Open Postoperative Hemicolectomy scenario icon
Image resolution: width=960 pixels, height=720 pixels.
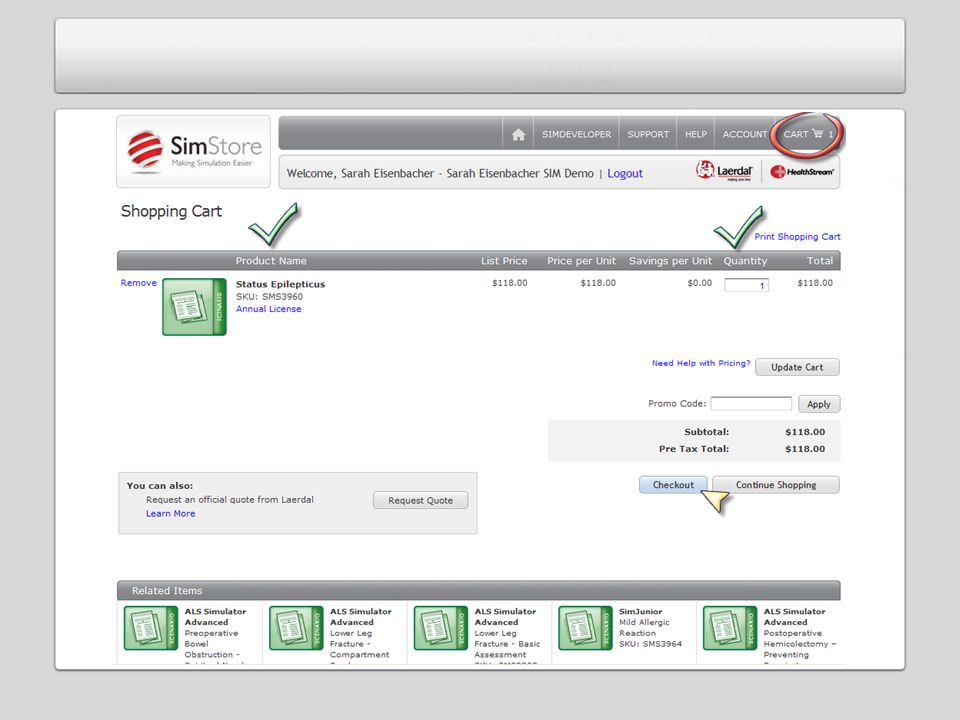click(x=730, y=628)
